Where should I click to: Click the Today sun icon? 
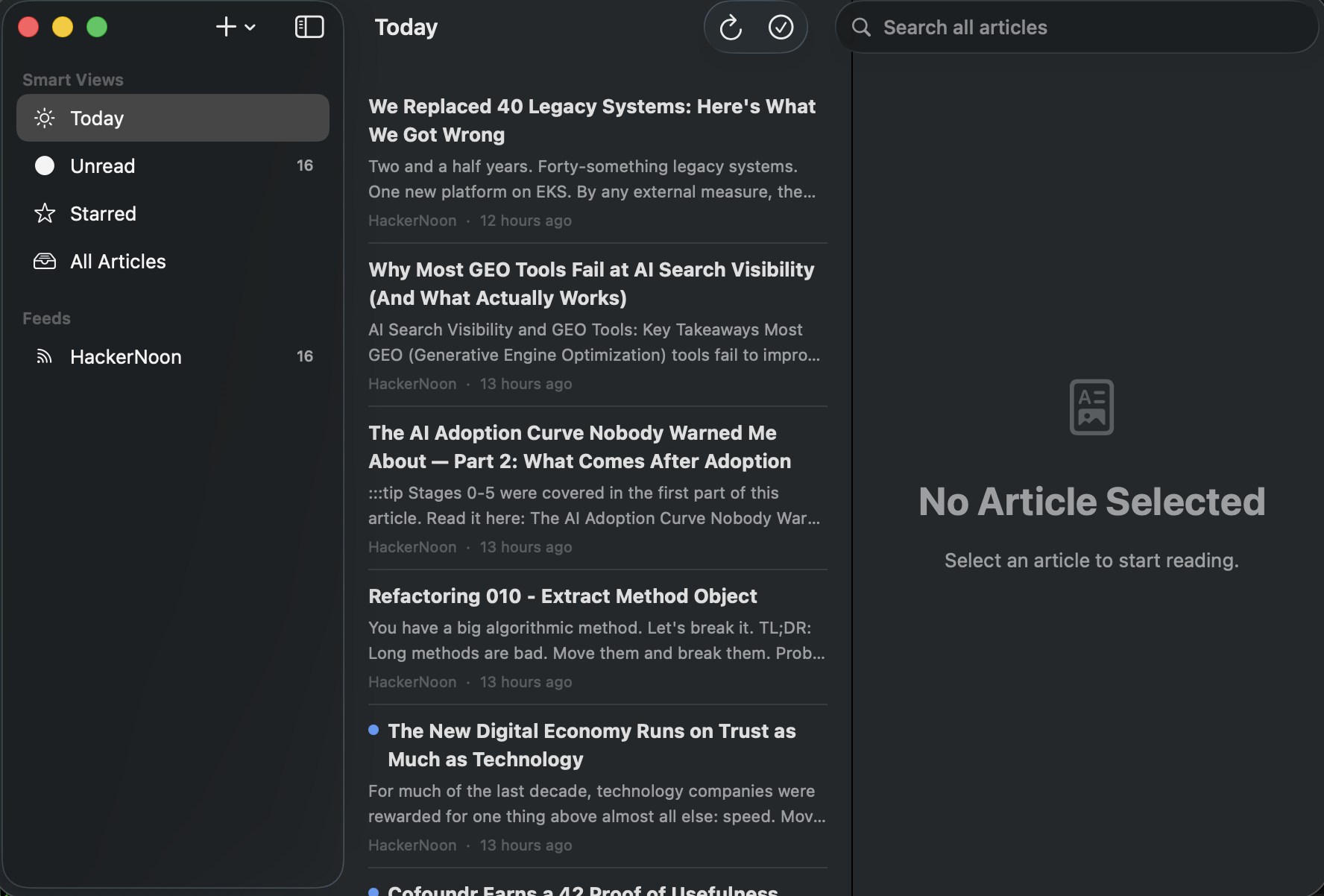coord(45,118)
